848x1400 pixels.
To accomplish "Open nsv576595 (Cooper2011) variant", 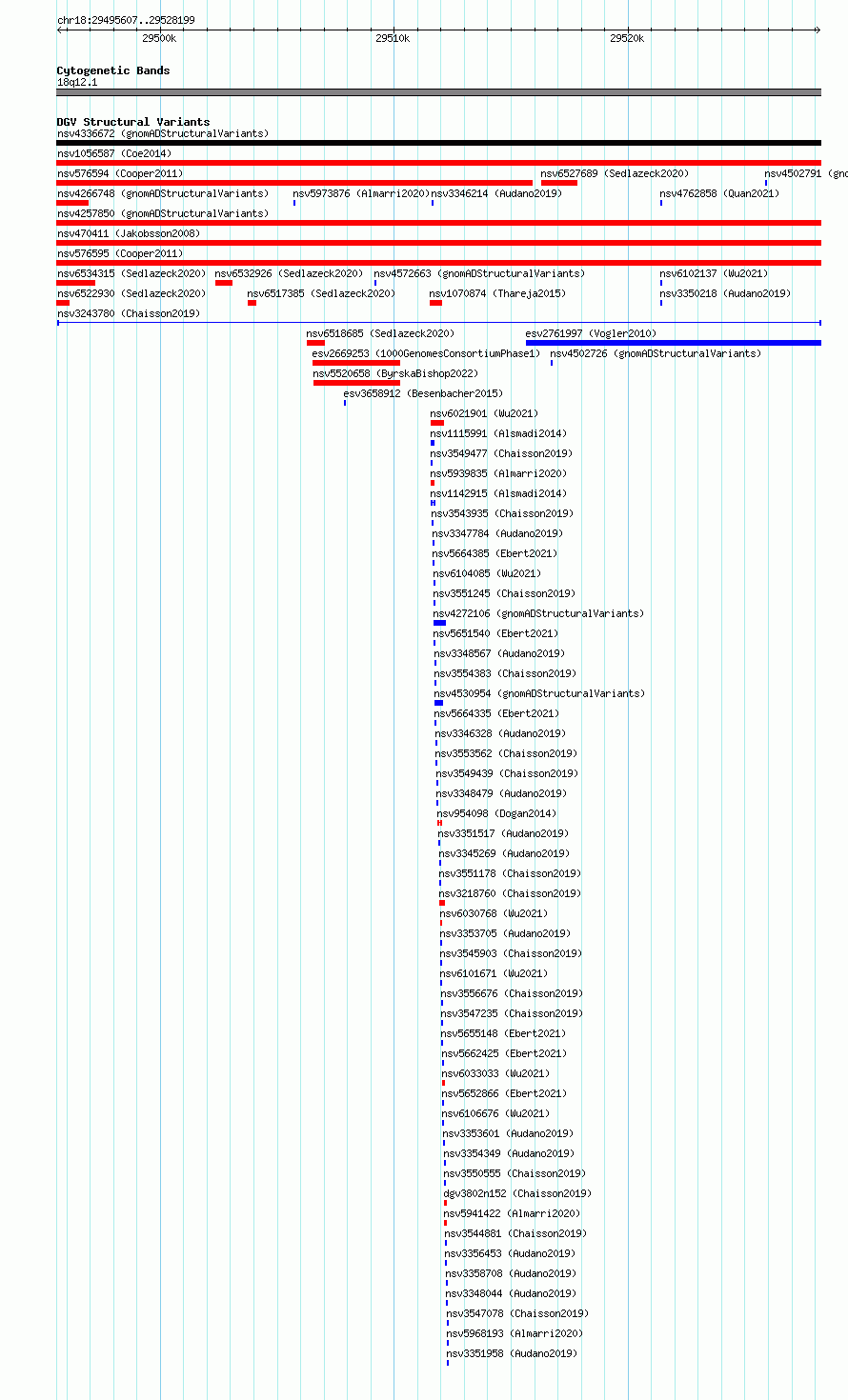I will [120, 253].
